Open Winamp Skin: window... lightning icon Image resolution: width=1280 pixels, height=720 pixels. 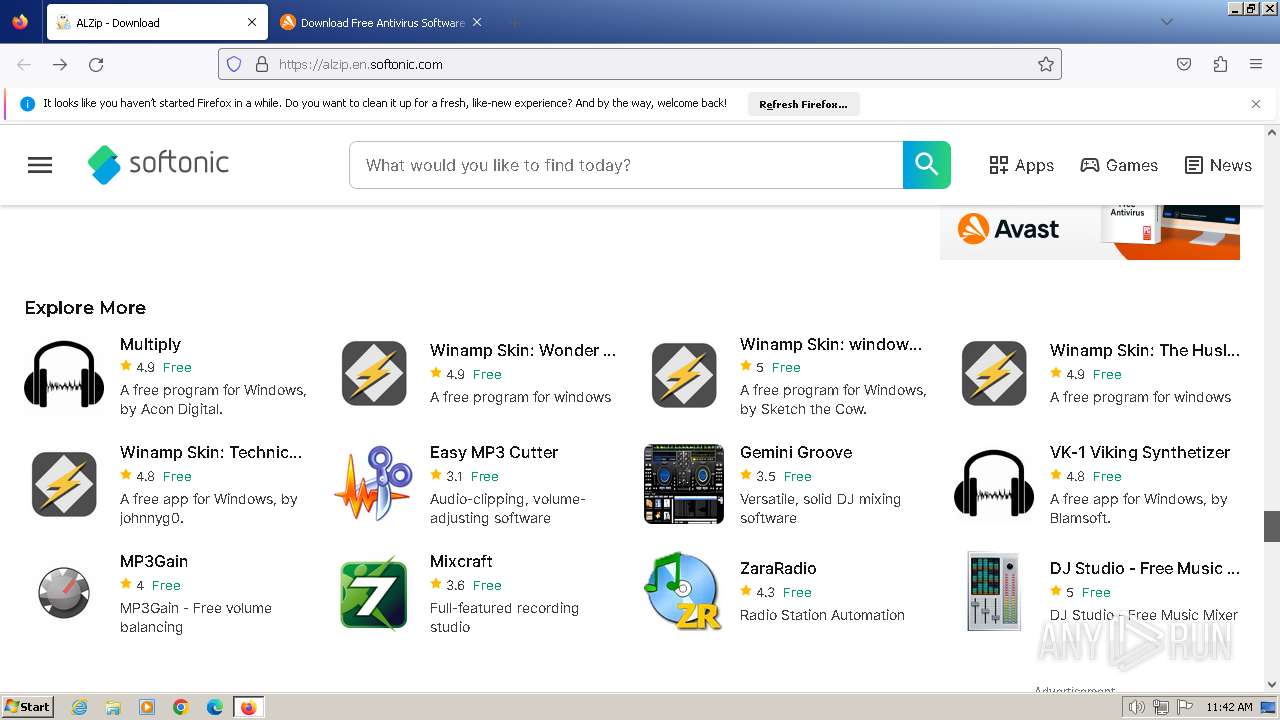(x=684, y=375)
